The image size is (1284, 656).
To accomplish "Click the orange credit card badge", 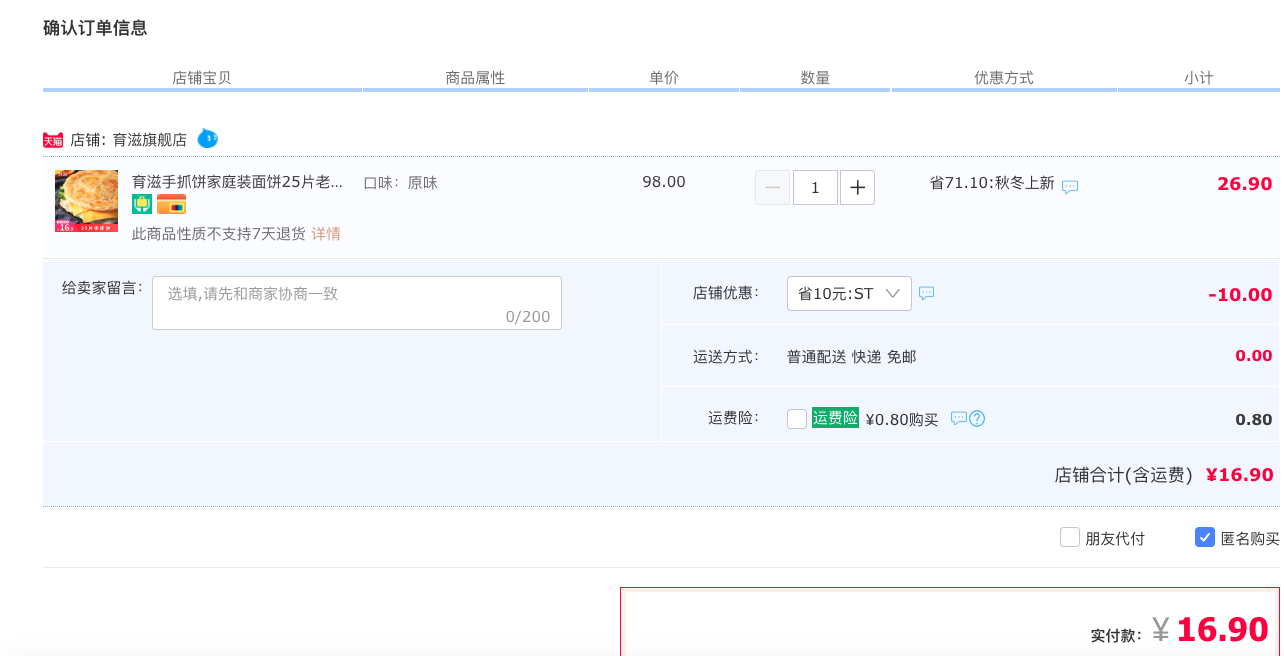I will pyautogui.click(x=171, y=204).
